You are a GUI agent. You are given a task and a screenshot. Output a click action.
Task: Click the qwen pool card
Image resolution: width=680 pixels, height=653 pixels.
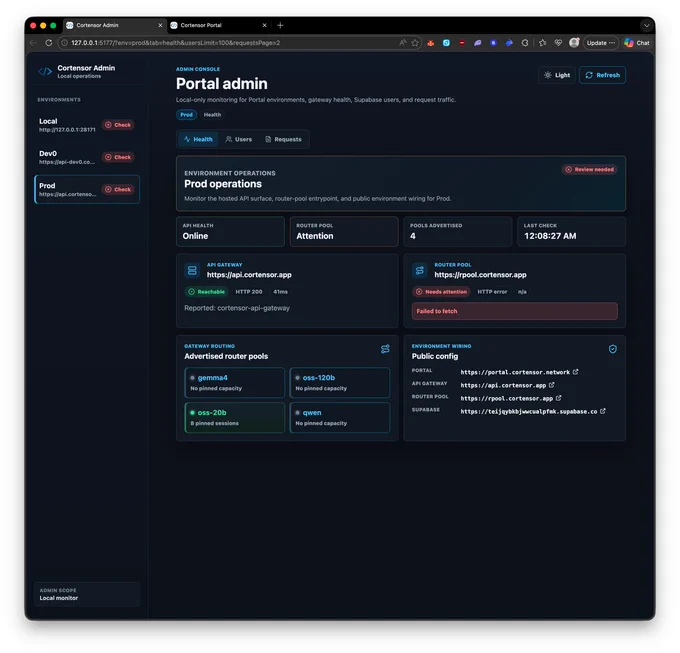click(340, 418)
